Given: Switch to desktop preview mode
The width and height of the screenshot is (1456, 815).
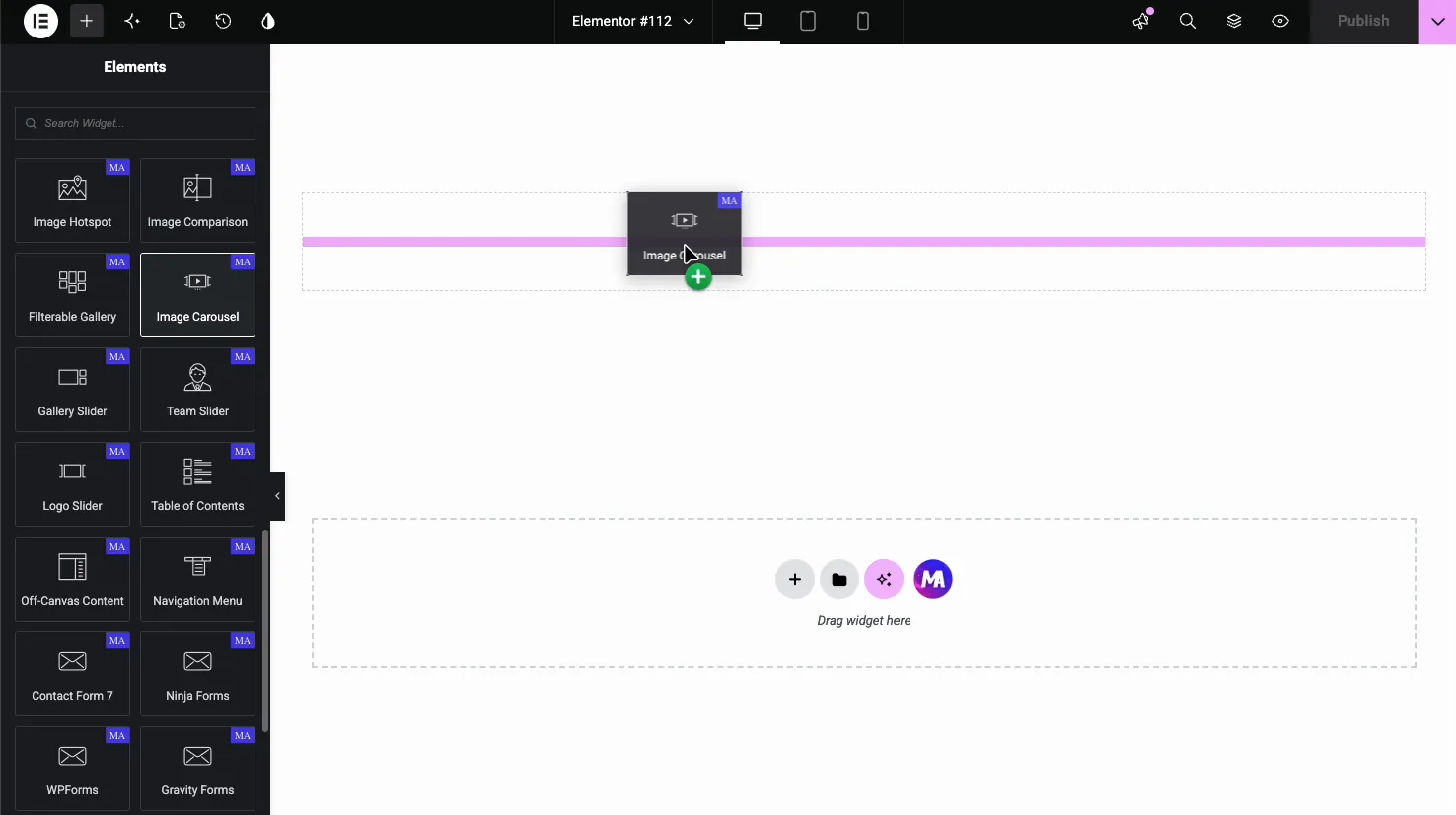Looking at the screenshot, I should click(753, 21).
